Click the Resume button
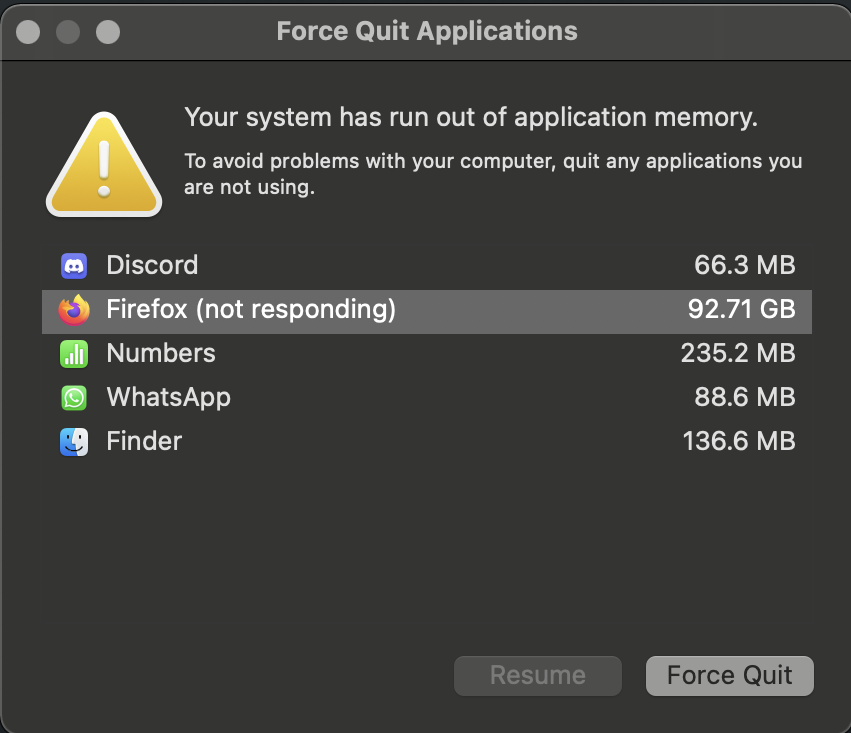Image resolution: width=851 pixels, height=733 pixels. coord(538,676)
